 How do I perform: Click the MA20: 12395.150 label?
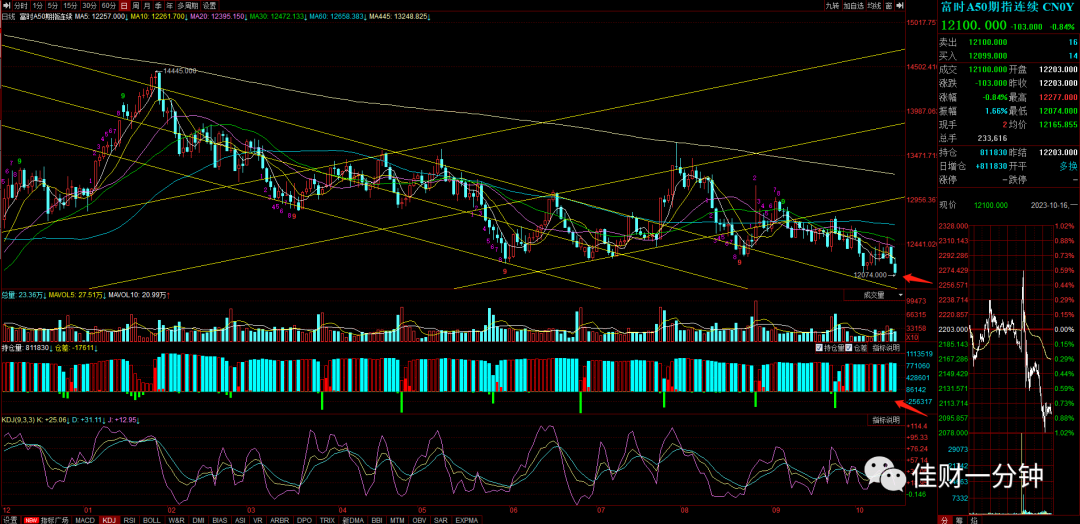pos(219,16)
